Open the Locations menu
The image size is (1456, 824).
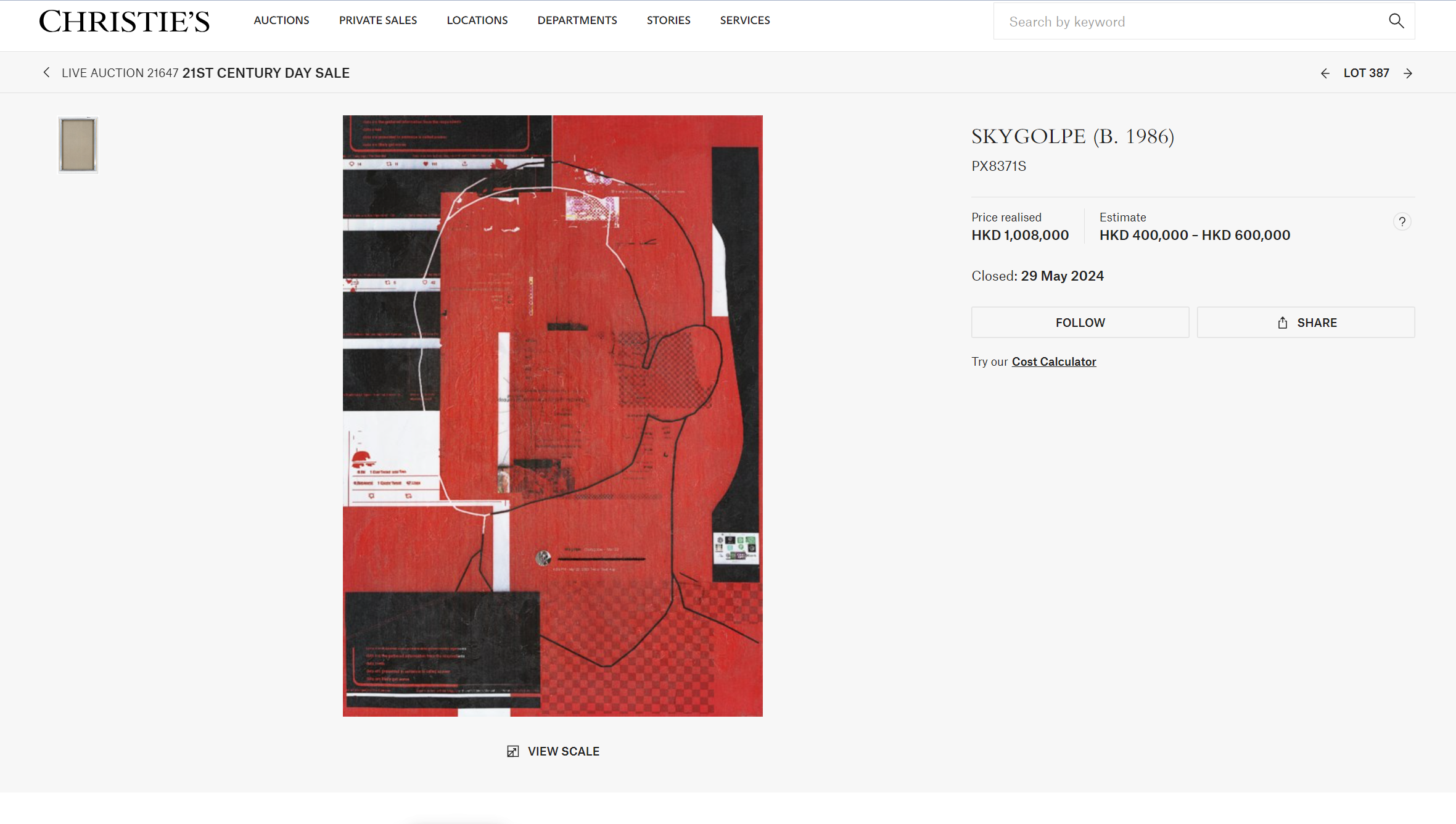click(x=477, y=20)
